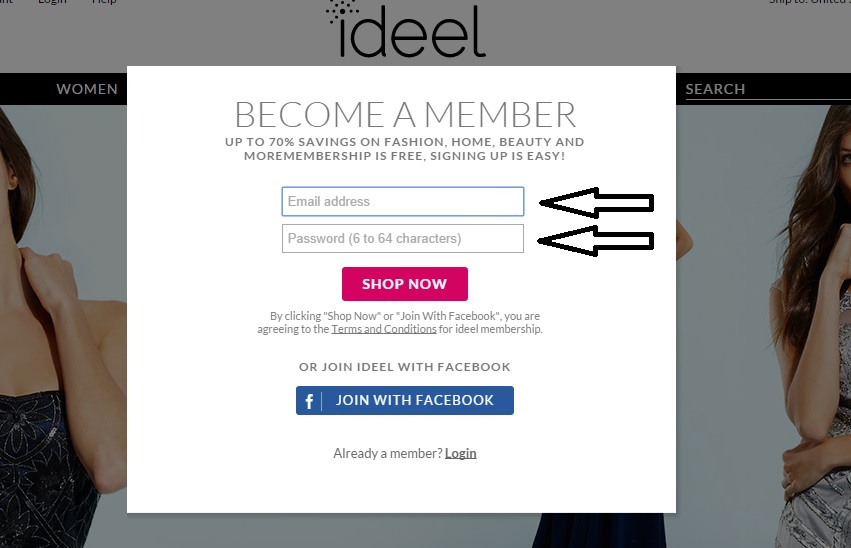Click the BECOME A MEMBER heading

click(404, 114)
